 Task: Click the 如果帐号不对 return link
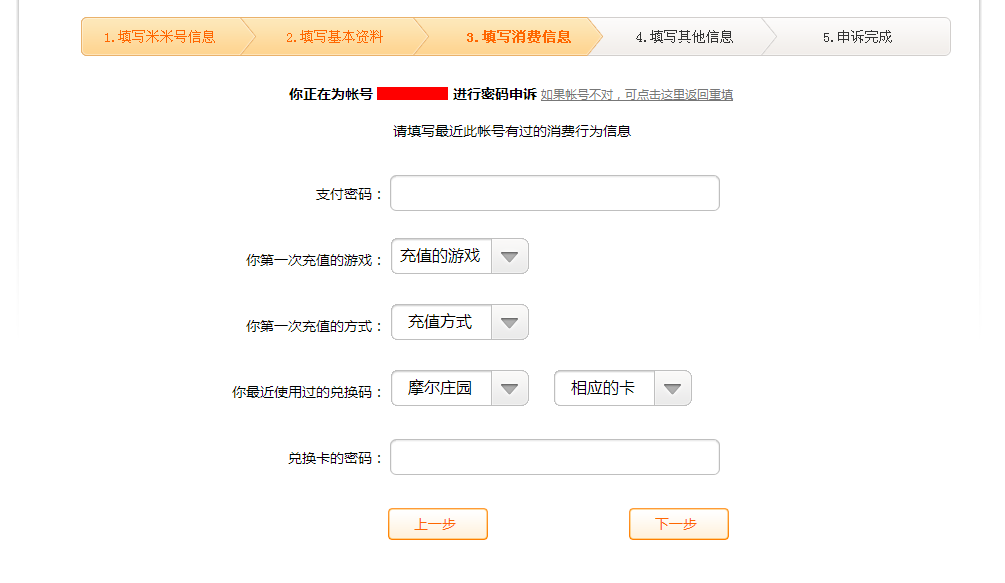[x=637, y=95]
